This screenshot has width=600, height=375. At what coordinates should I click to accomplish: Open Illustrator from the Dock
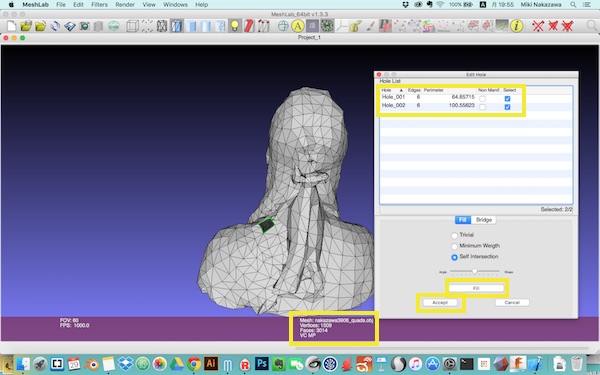tap(211, 363)
